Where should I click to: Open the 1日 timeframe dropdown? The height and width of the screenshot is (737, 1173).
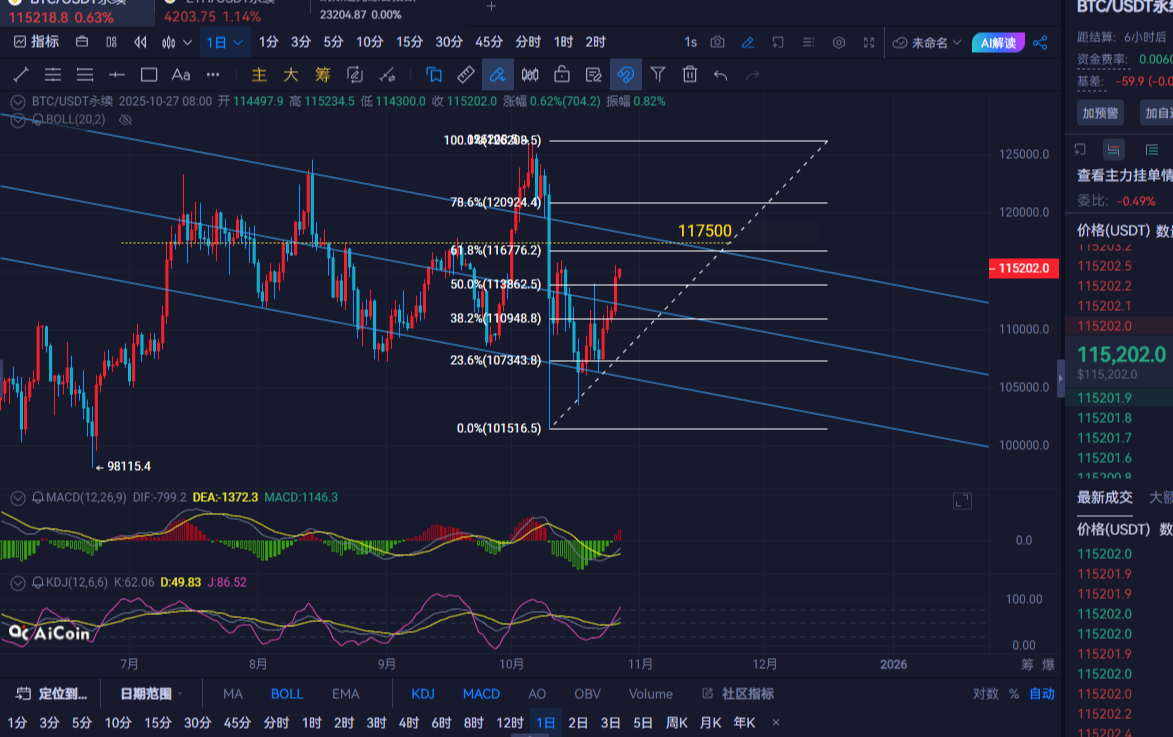(x=225, y=42)
